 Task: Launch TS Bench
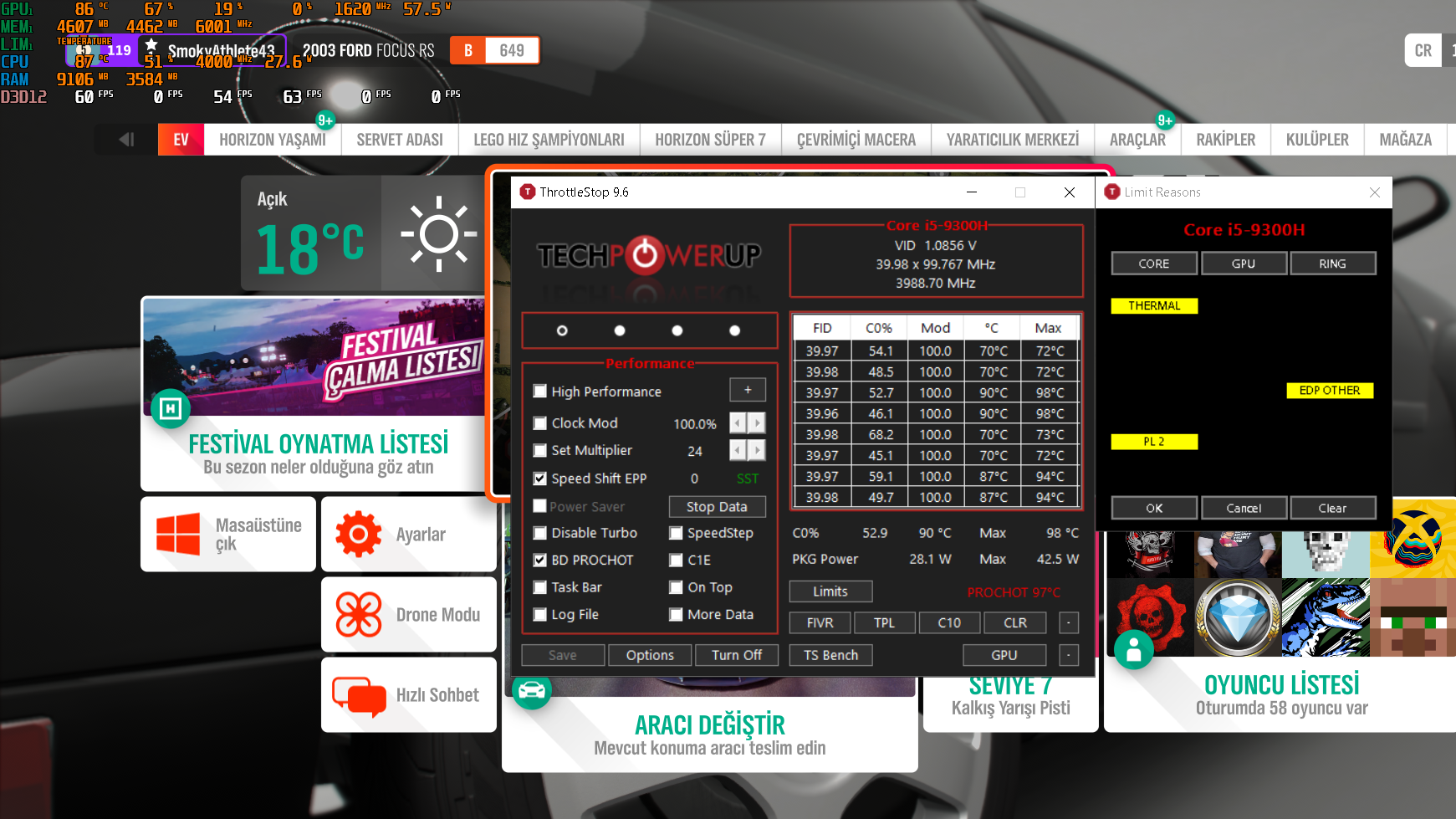click(831, 655)
